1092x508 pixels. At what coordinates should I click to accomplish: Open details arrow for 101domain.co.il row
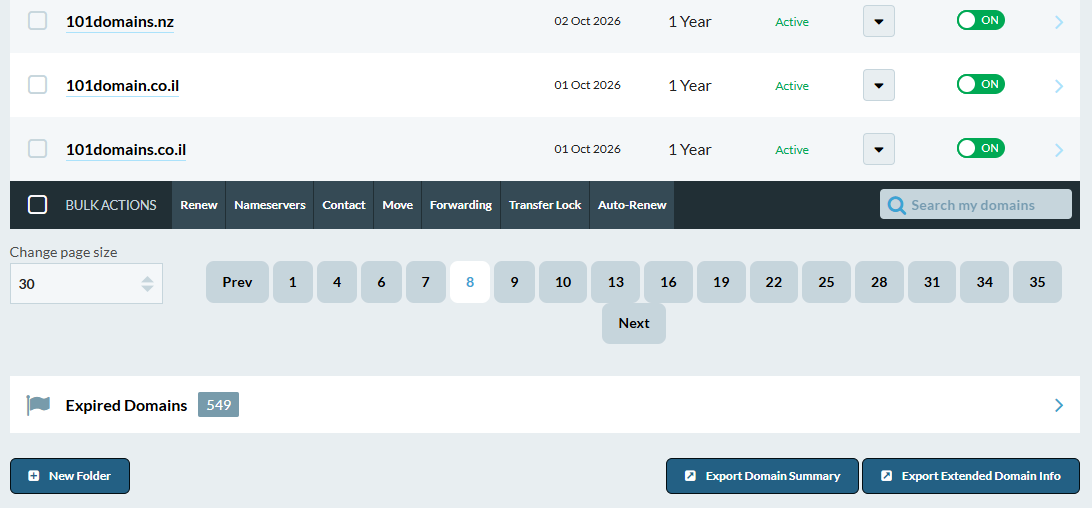(x=1059, y=86)
